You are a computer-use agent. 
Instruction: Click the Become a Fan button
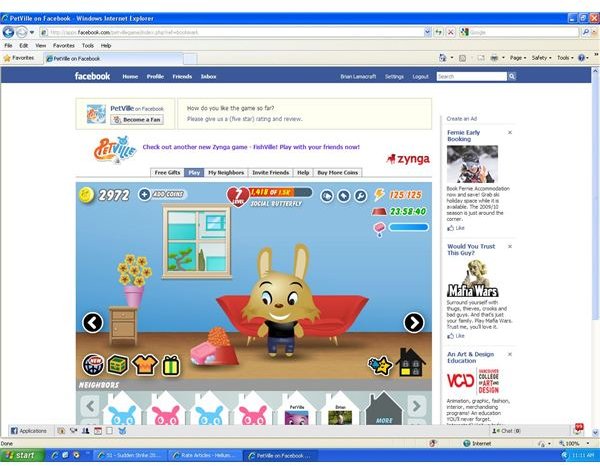[137, 120]
